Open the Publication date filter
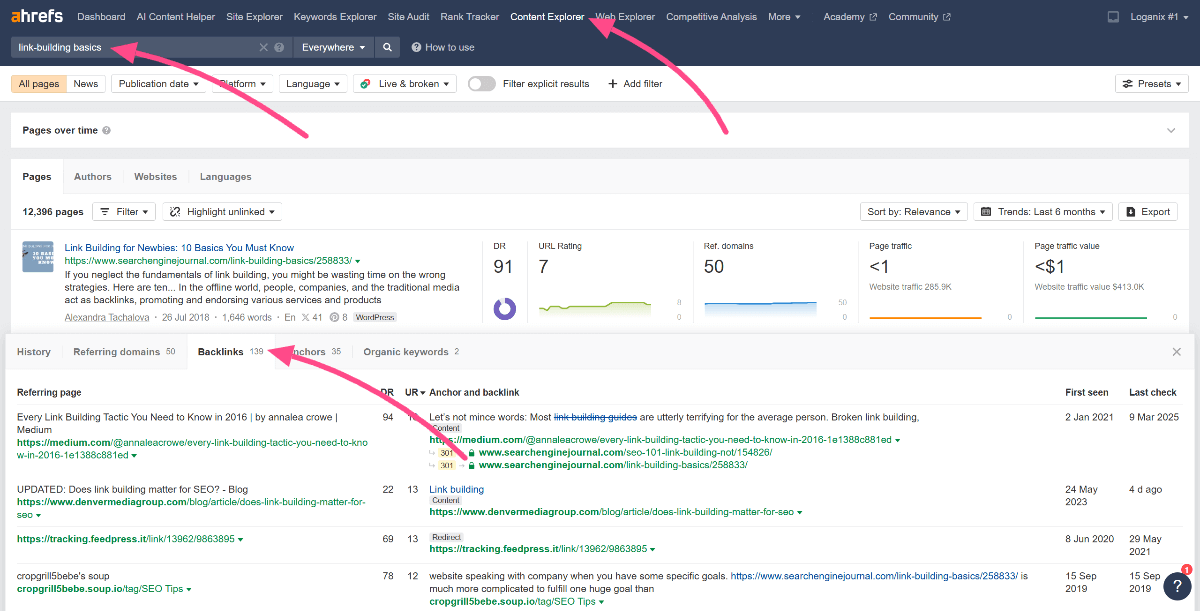The image size is (1200, 611). click(158, 84)
